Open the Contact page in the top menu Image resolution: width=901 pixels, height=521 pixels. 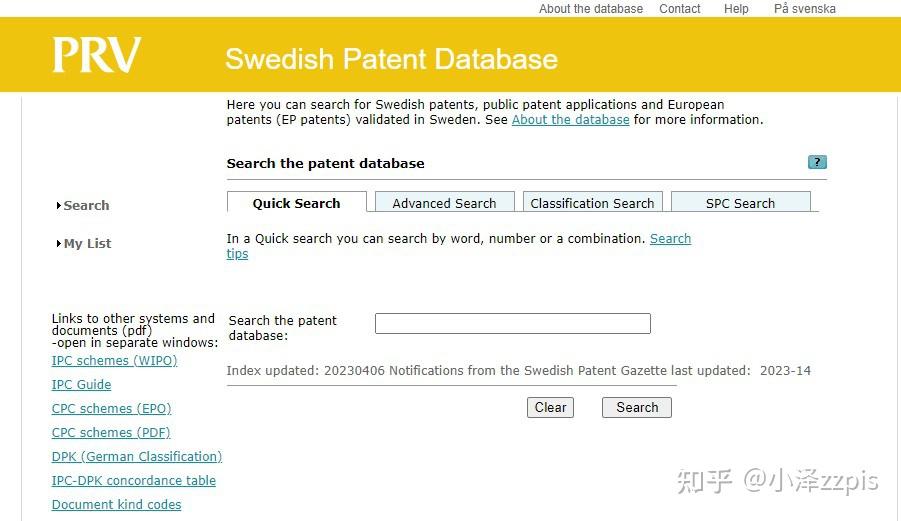point(680,9)
